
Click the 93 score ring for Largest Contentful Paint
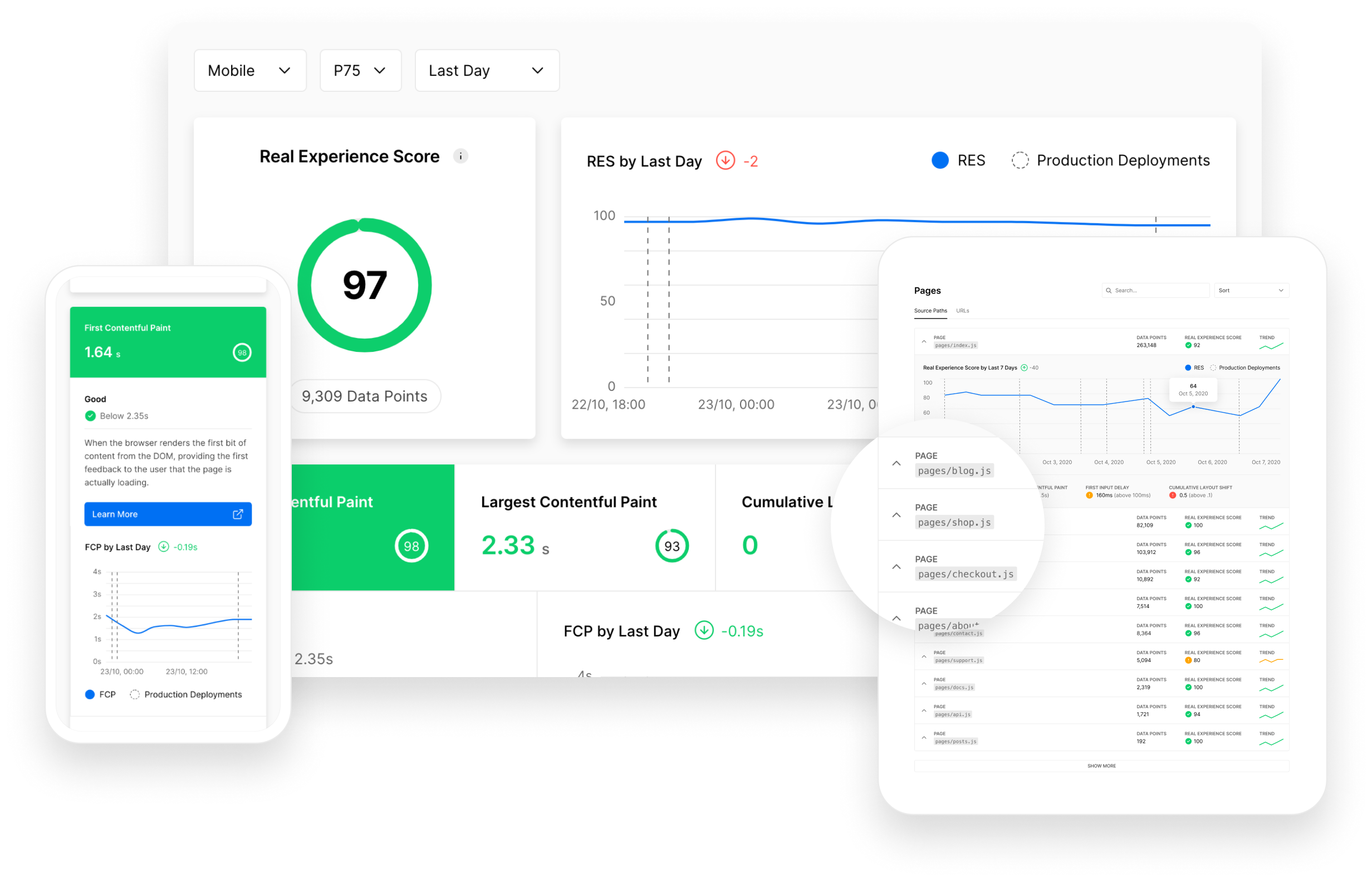671,546
